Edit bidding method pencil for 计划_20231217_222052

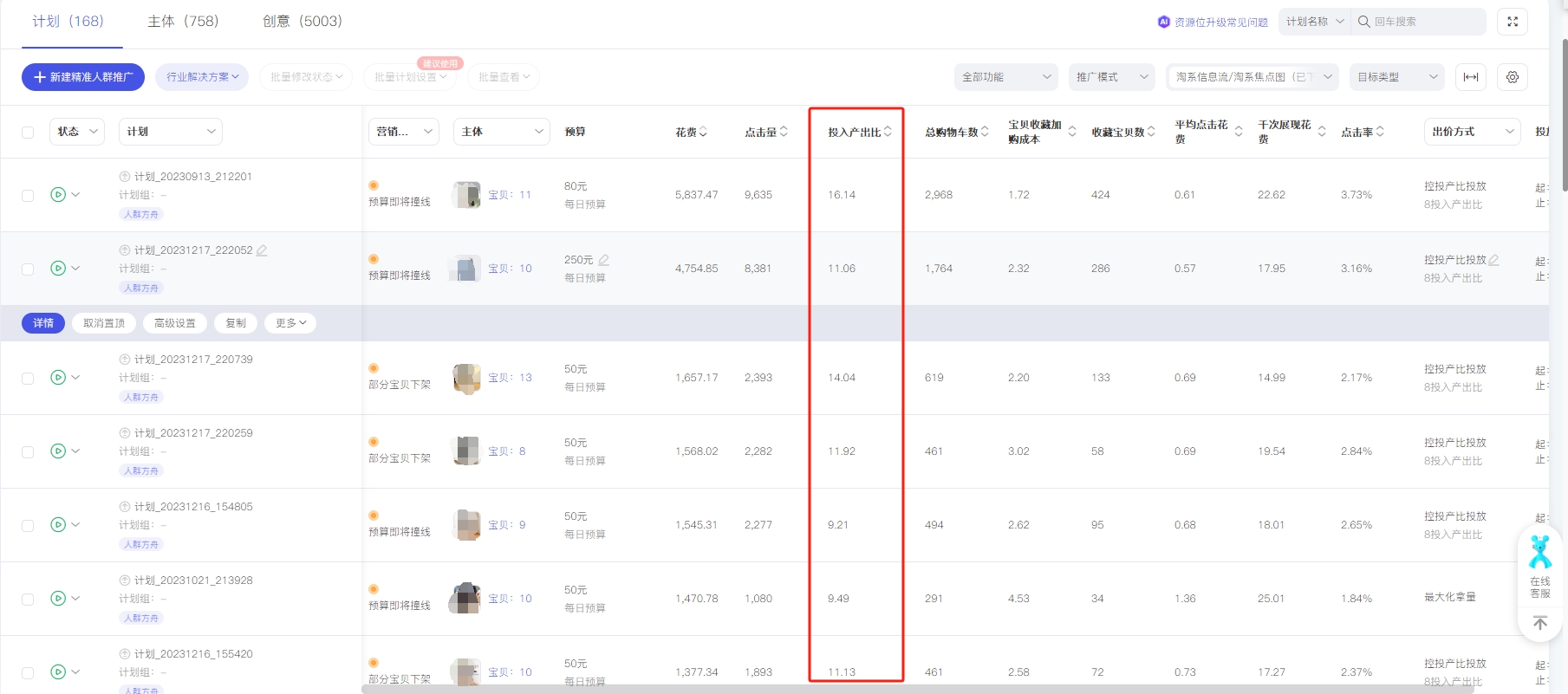[1493, 260]
